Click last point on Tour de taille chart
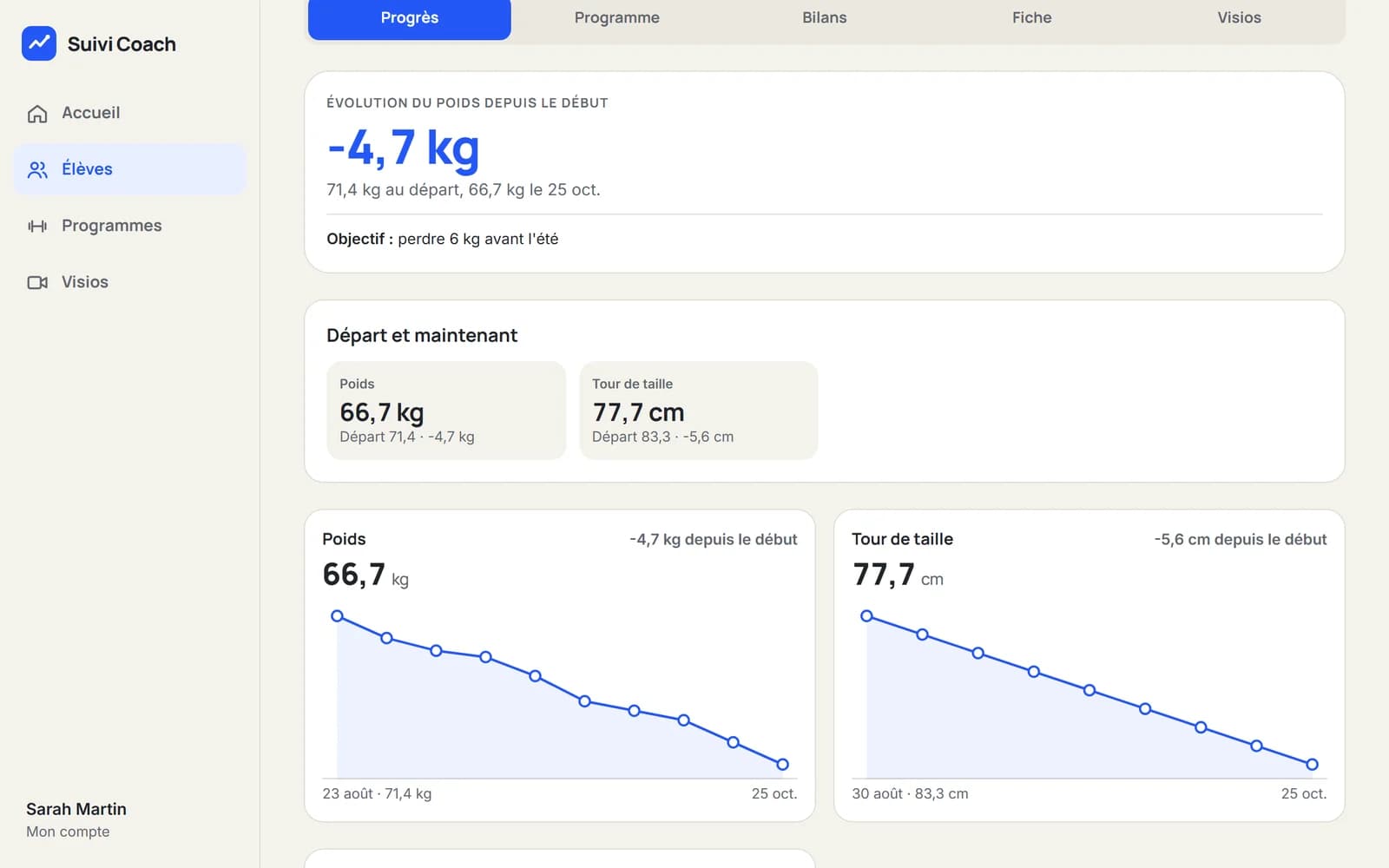The image size is (1389, 868). [1312, 765]
